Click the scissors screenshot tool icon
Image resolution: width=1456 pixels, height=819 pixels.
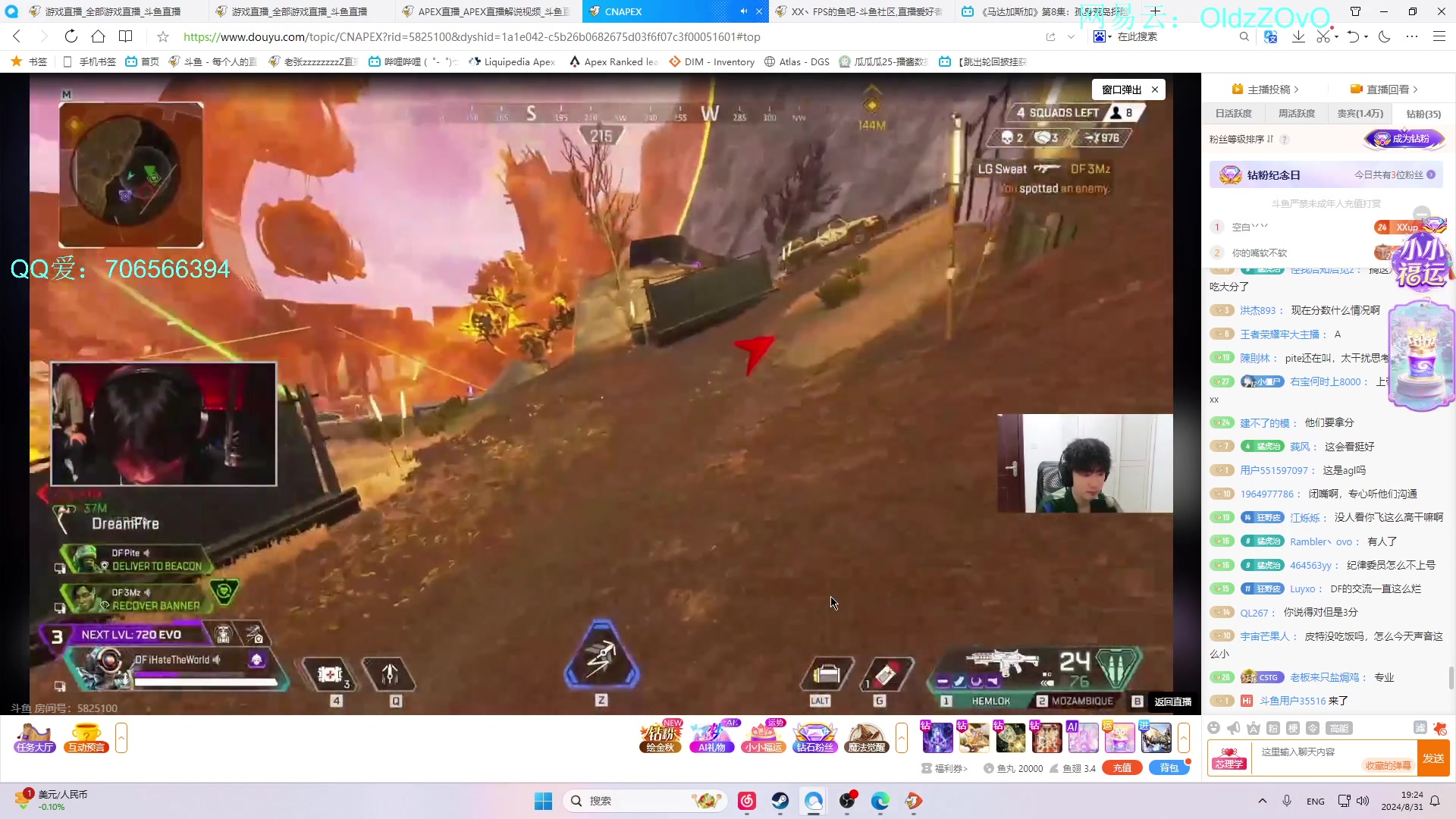click(x=1323, y=36)
